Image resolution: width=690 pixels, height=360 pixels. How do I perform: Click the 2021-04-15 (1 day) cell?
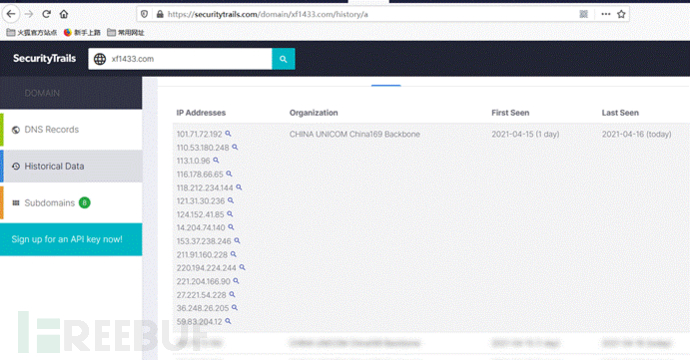525,134
